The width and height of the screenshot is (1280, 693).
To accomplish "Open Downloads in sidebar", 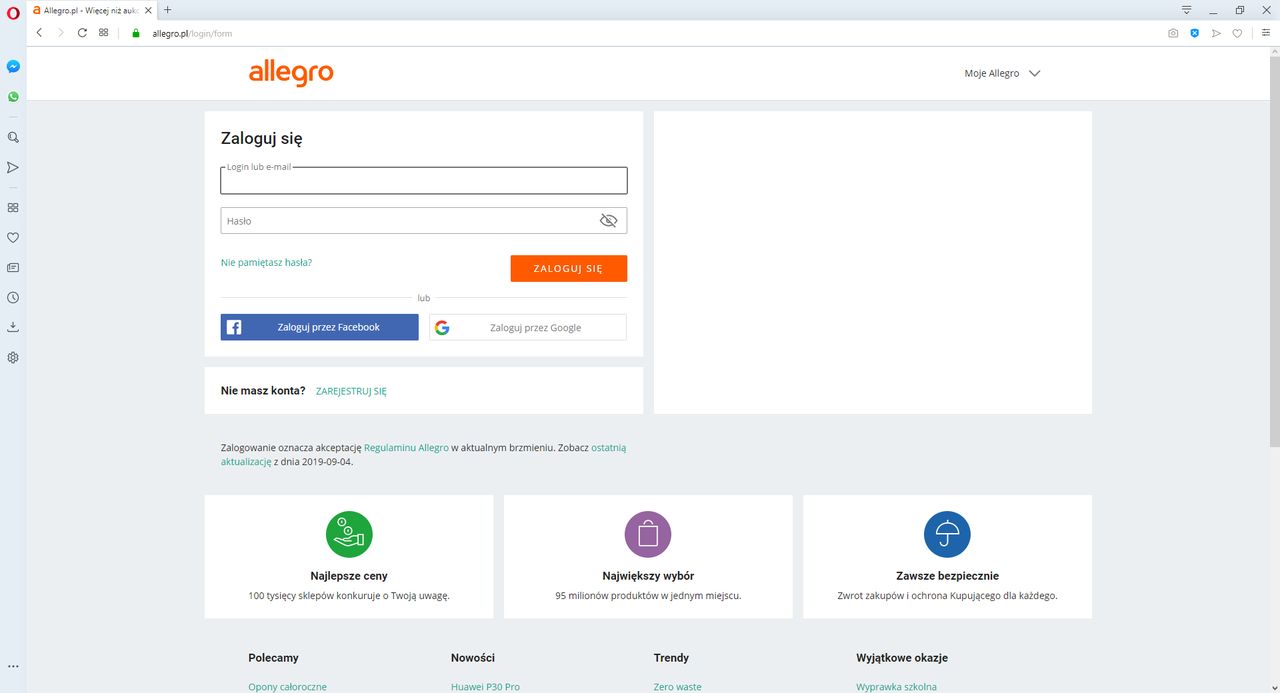I will tap(13, 327).
